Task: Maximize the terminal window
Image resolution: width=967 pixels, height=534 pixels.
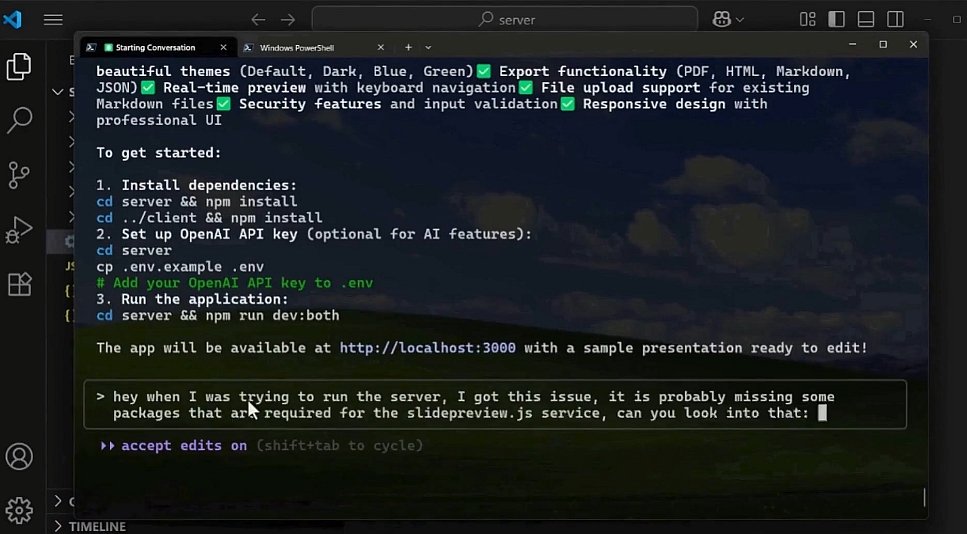Action: [883, 44]
